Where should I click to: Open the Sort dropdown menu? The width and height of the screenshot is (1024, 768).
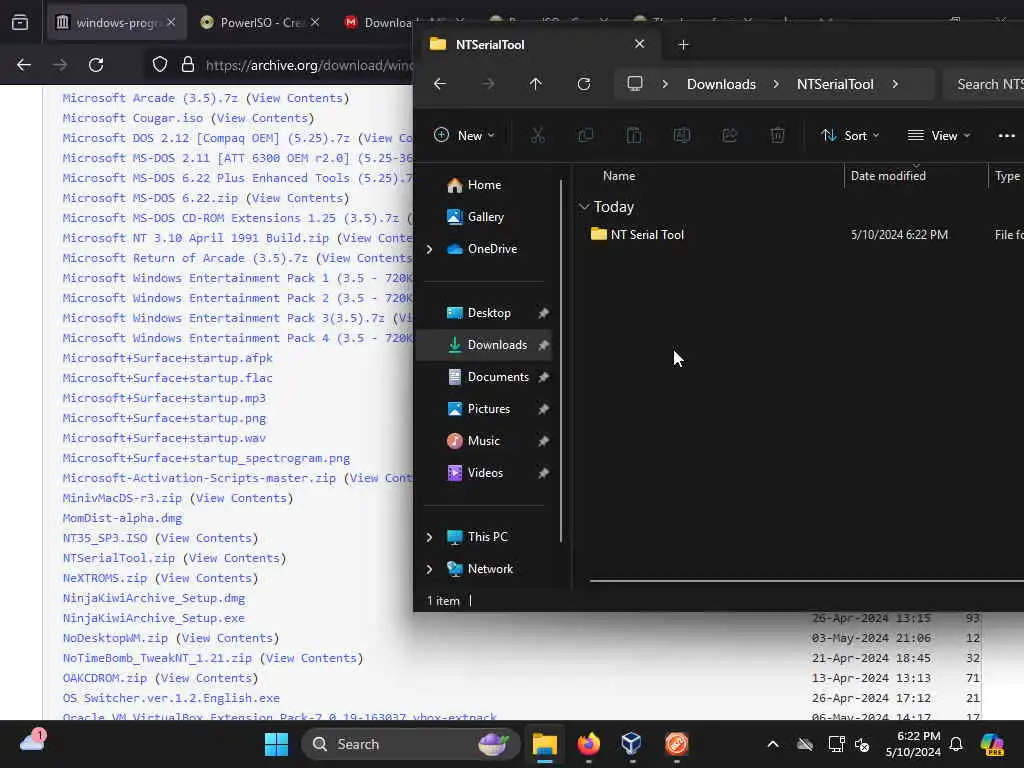coord(850,136)
